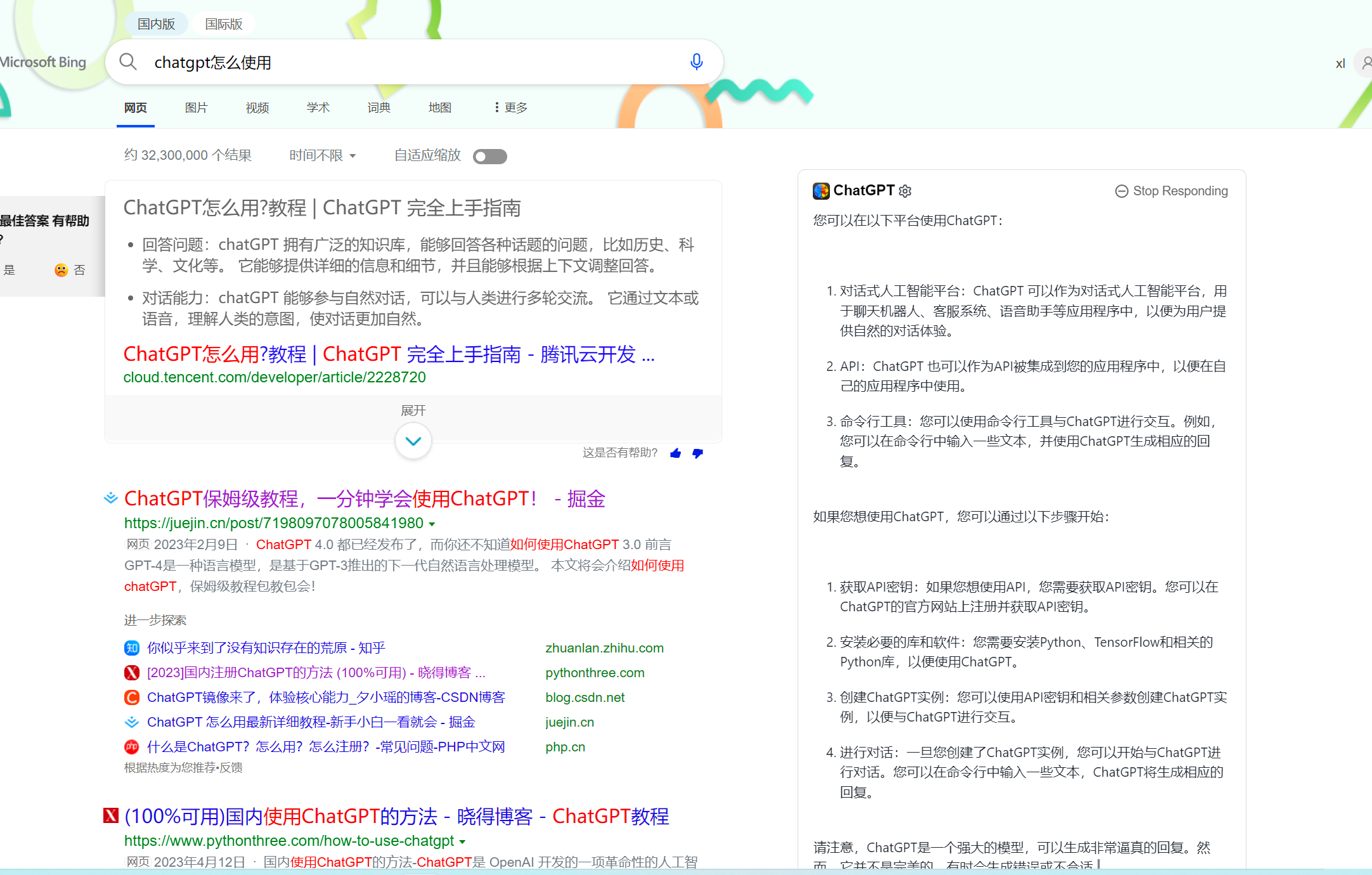This screenshot has width=1372, height=875.
Task: Start voice search with microphone icon
Action: pyautogui.click(x=696, y=62)
